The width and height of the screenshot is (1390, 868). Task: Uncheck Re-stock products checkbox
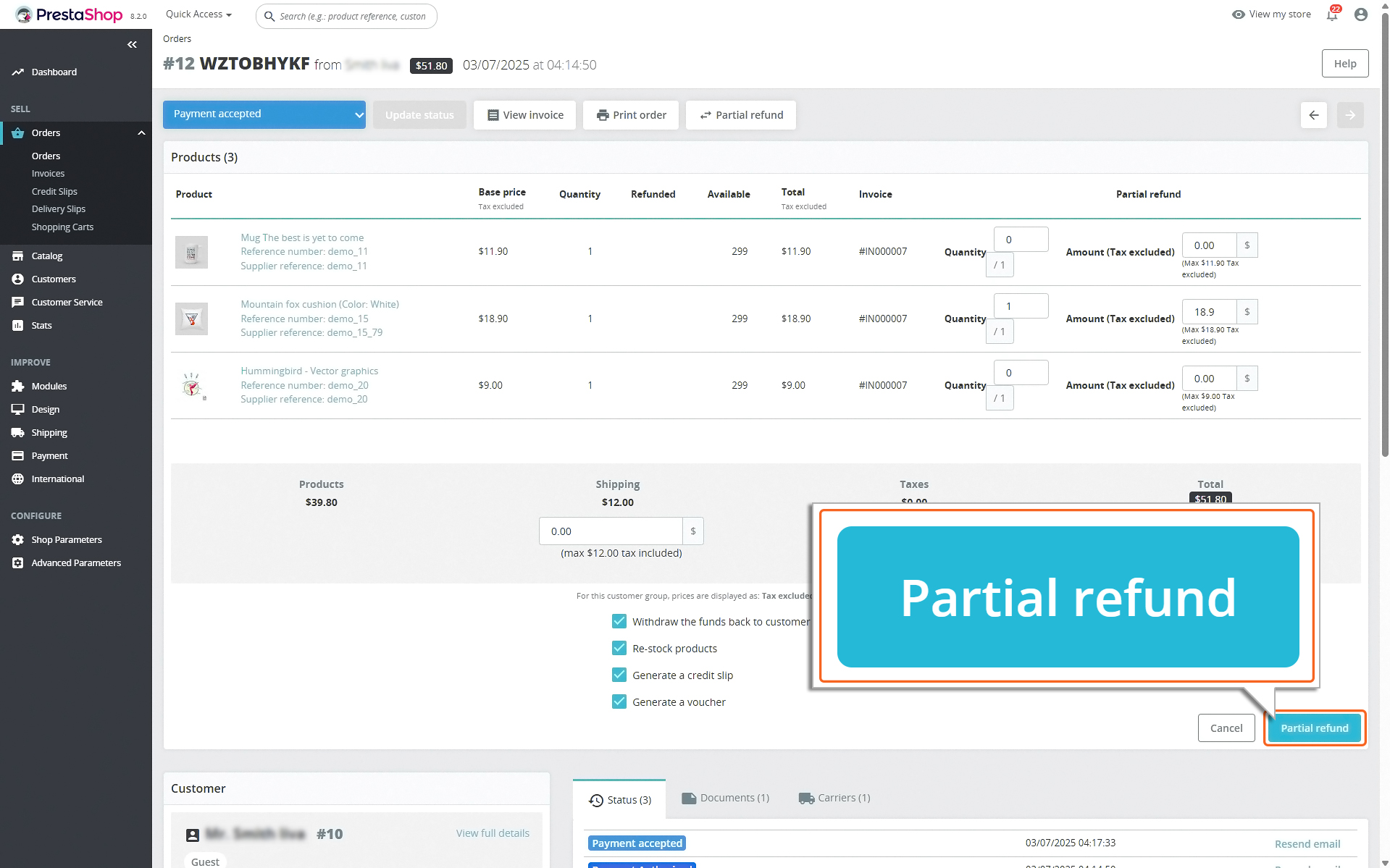(x=619, y=648)
